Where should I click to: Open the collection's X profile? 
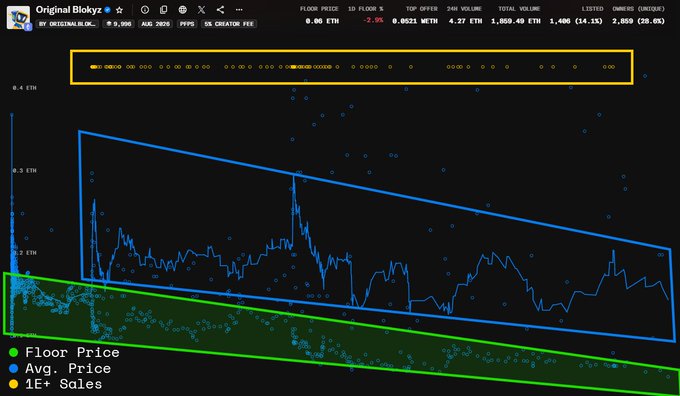[x=202, y=10]
